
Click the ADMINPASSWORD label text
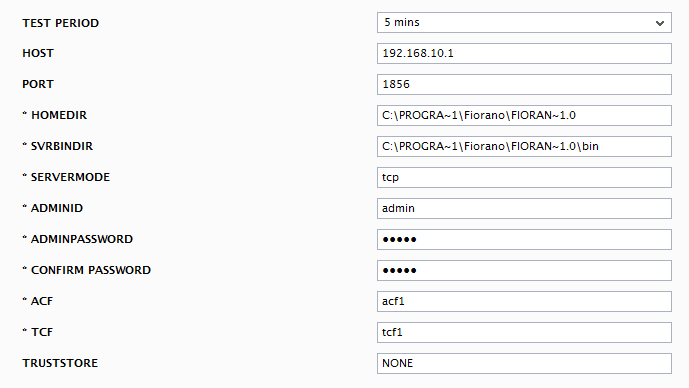click(82, 239)
